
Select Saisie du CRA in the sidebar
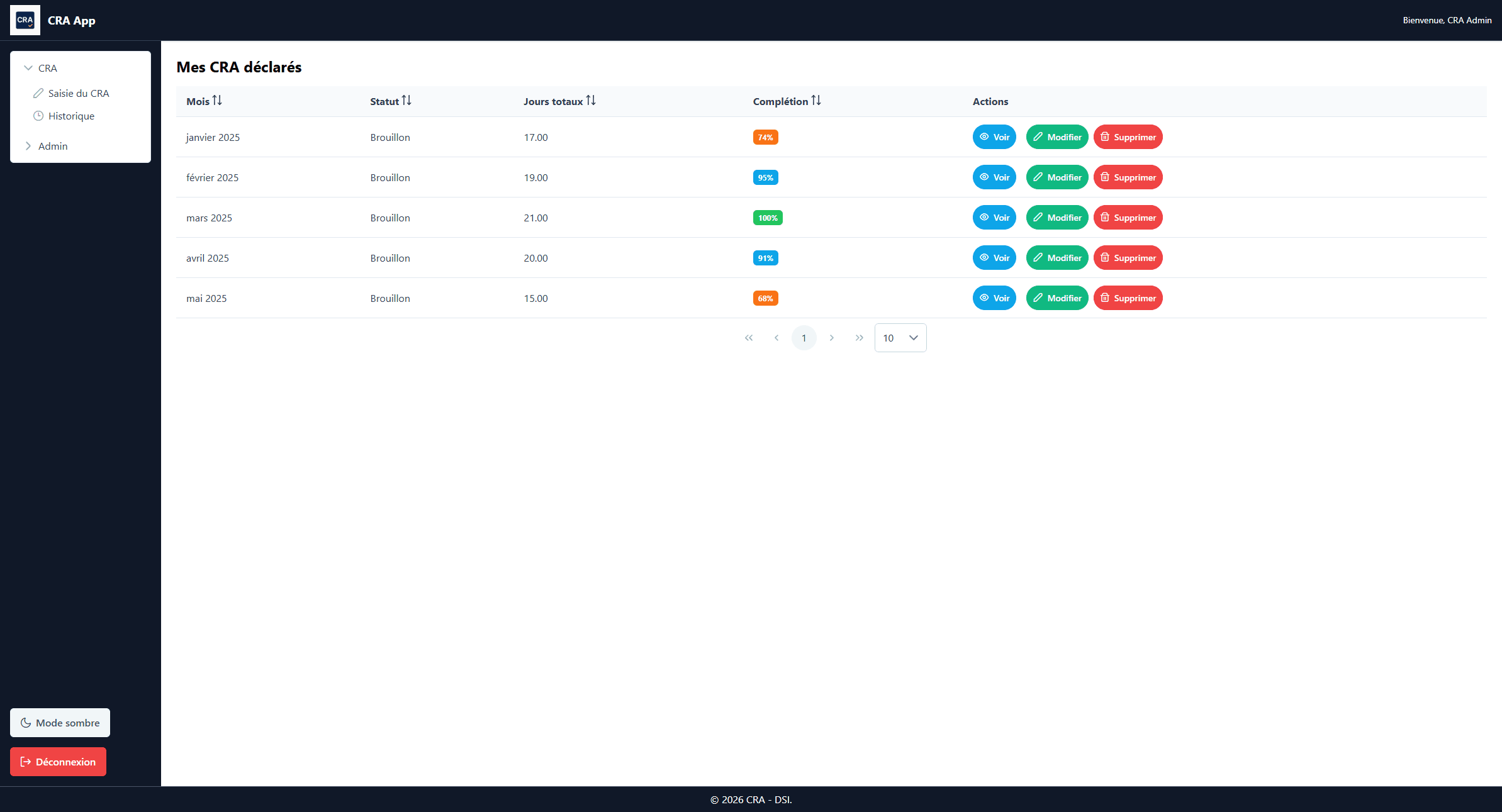[x=78, y=93]
